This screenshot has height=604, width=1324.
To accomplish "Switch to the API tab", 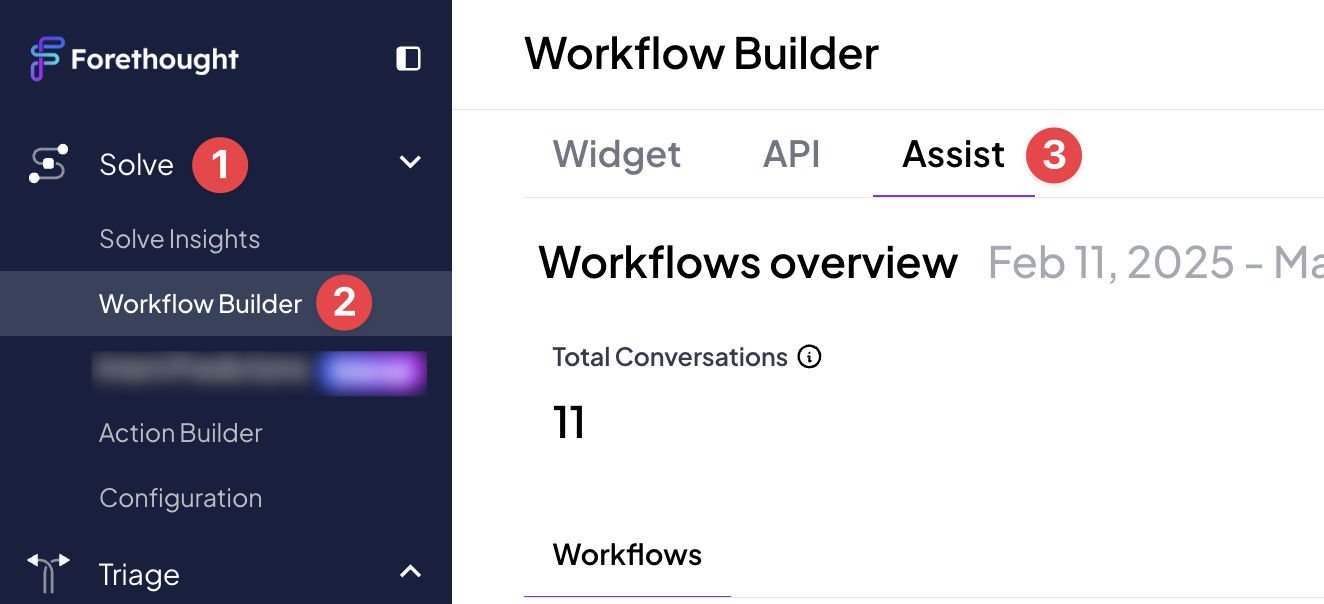I will pos(792,155).
